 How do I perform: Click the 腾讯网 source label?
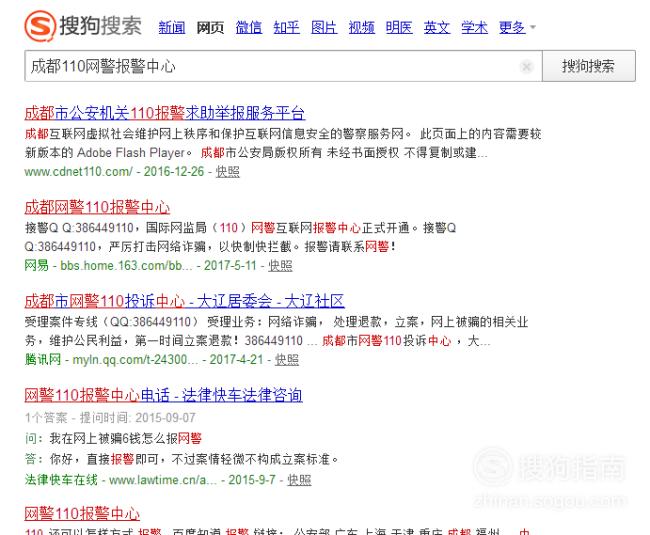pyautogui.click(x=43, y=359)
